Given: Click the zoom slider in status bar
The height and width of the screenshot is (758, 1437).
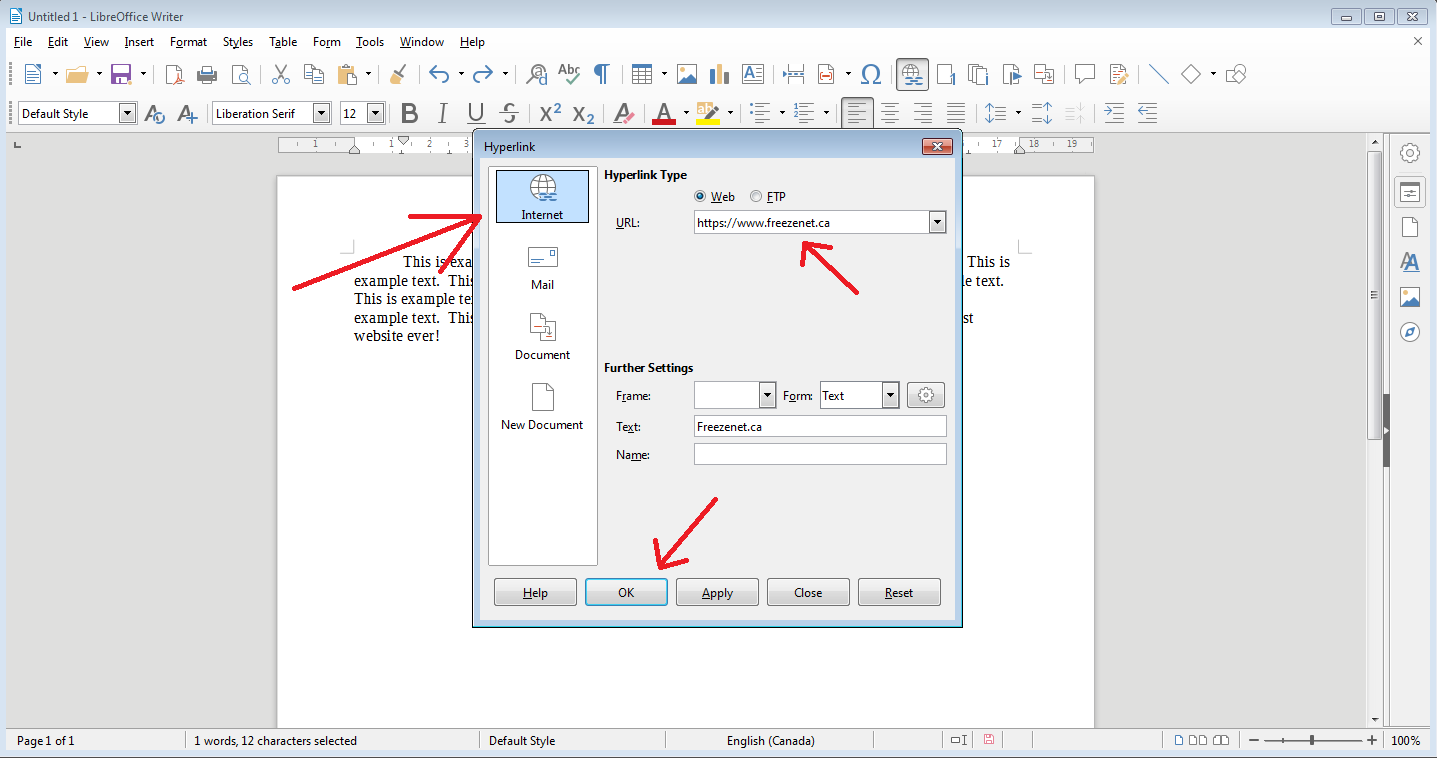Looking at the screenshot, I should [x=1312, y=740].
